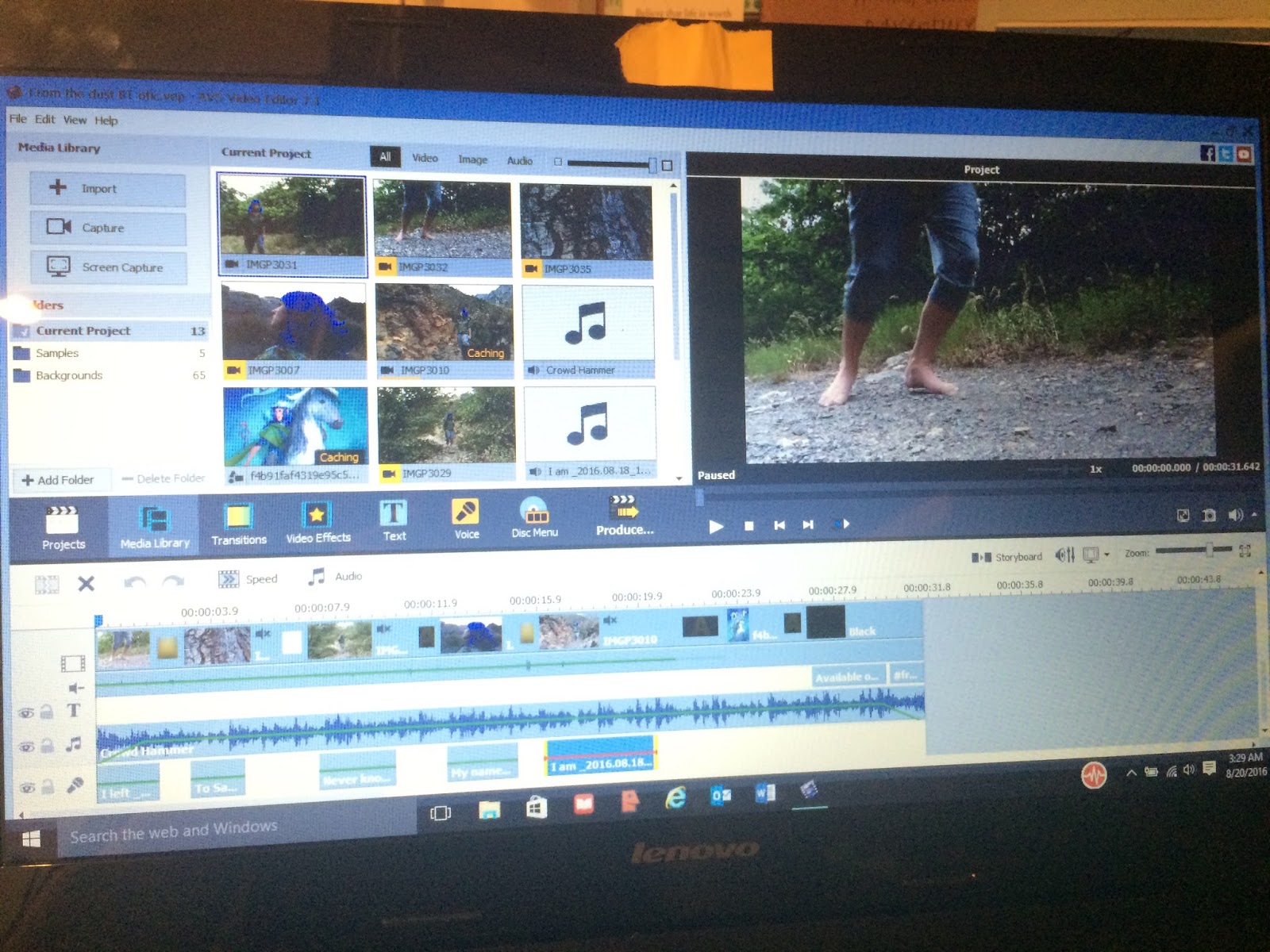1270x952 pixels.
Task: Click the Screen Capture button
Action: pos(109,267)
